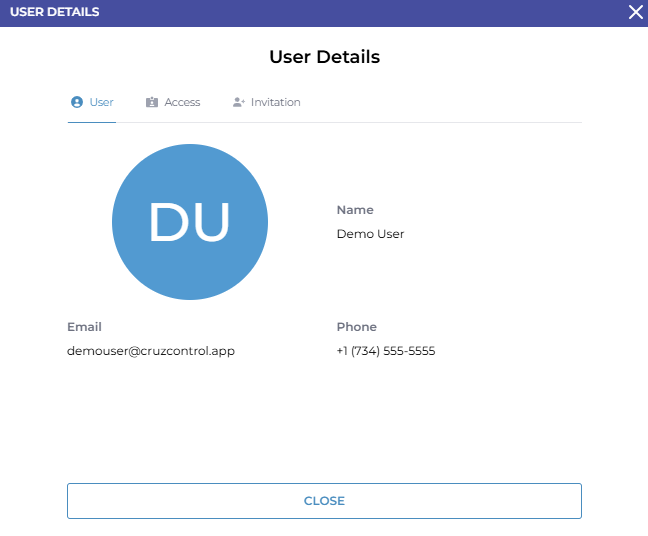Image resolution: width=648 pixels, height=536 pixels.
Task: Click the ID badge icon beside Access
Action: pyautogui.click(x=152, y=102)
